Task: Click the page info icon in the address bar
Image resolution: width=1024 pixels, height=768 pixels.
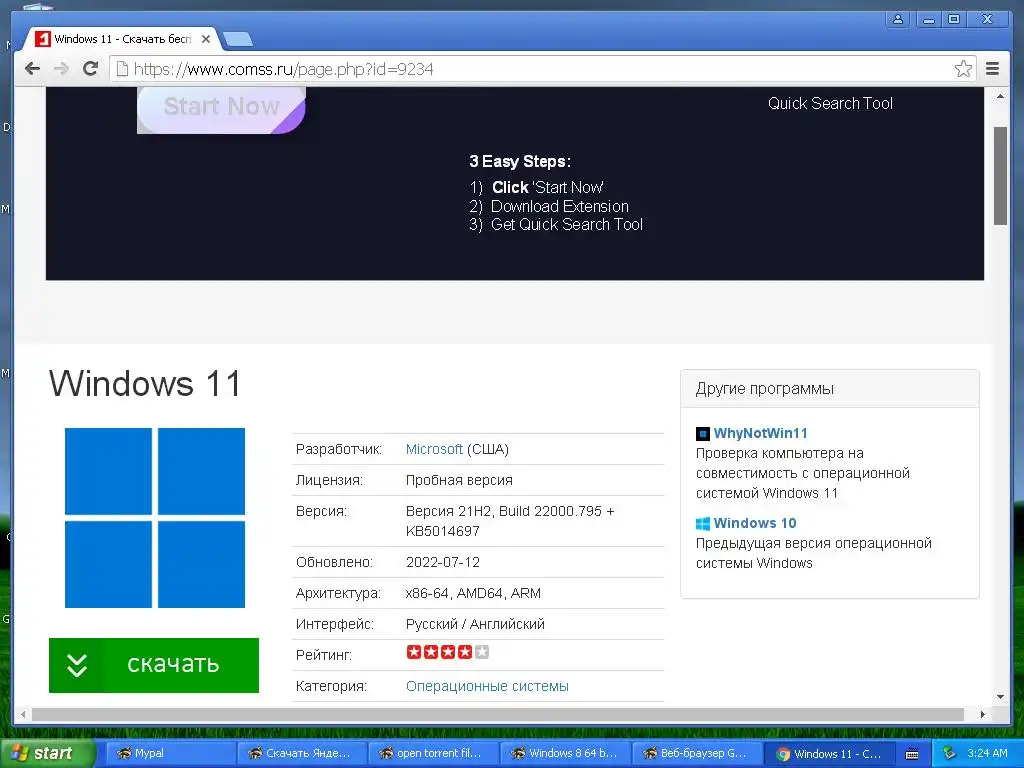Action: click(121, 69)
